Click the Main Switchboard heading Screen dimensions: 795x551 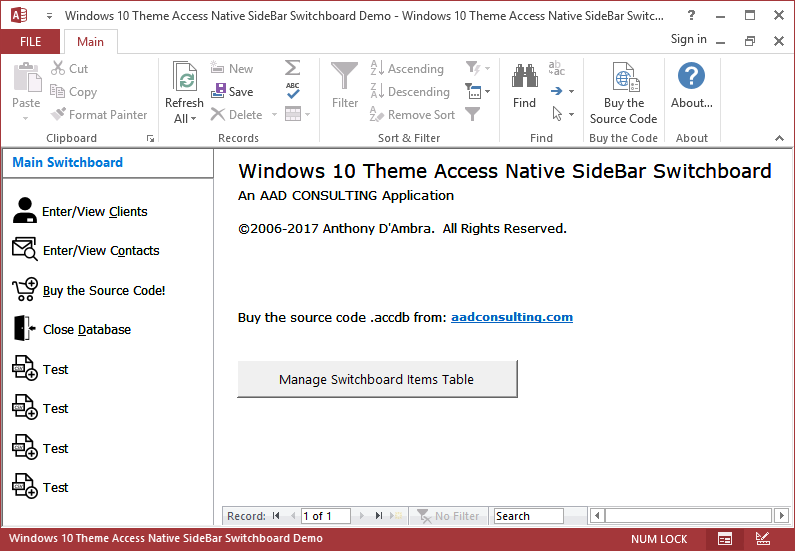click(x=67, y=162)
